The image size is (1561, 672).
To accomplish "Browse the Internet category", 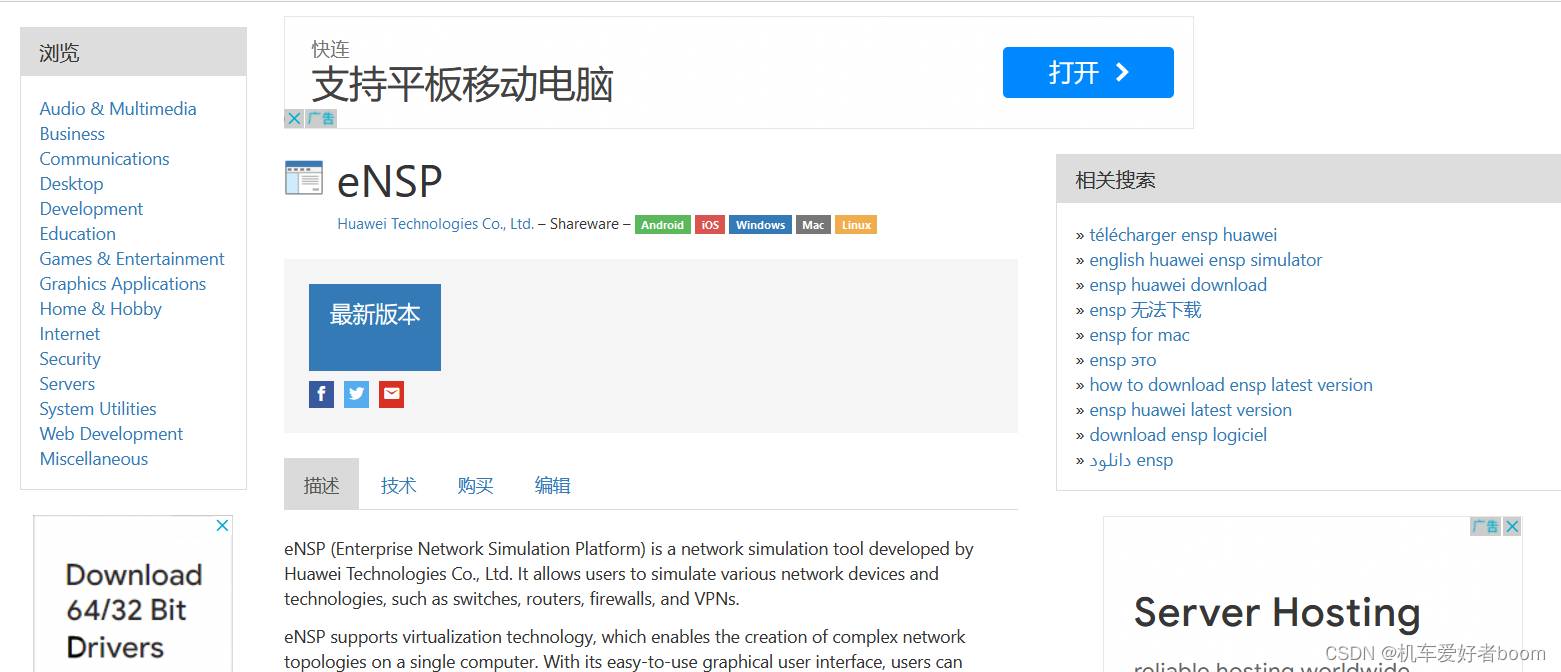I will pos(70,334).
